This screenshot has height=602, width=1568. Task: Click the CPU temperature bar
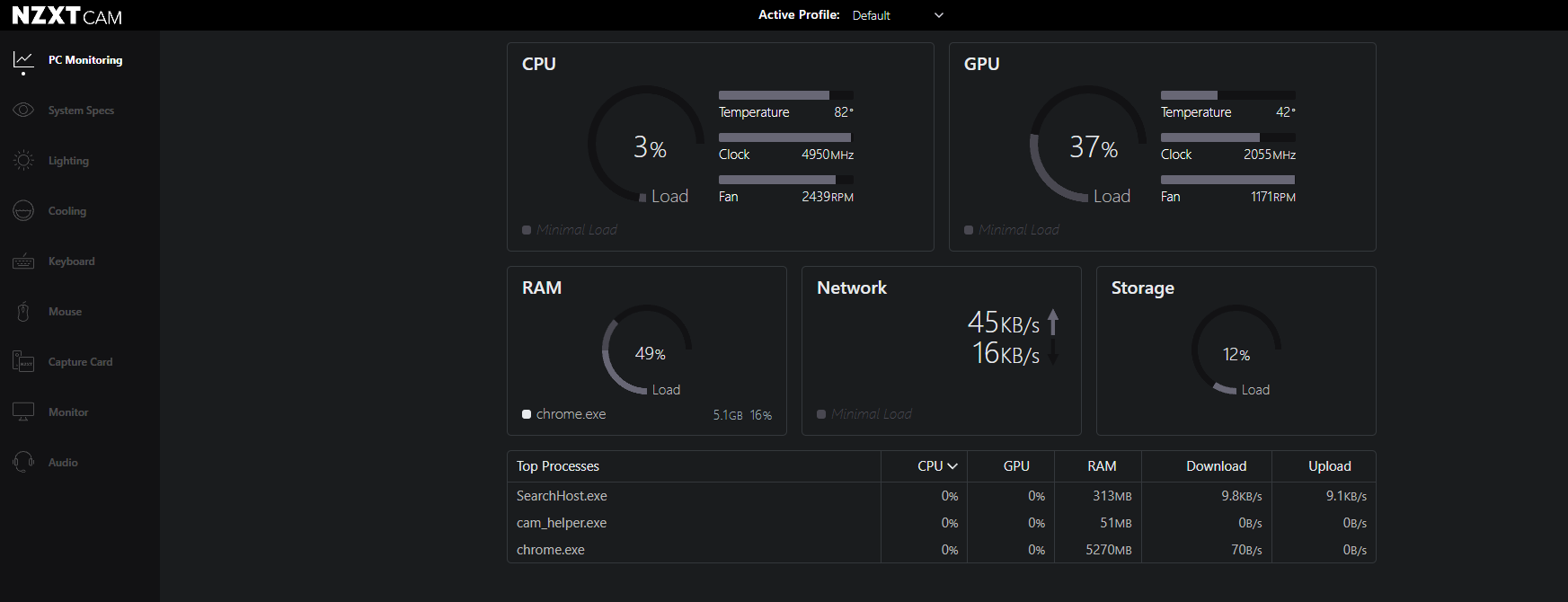point(785,95)
